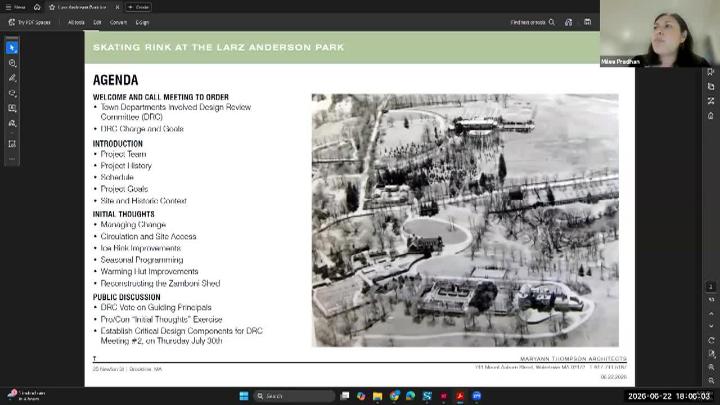The width and height of the screenshot is (720, 405).
Task: Select the highlight pen tool
Action: [12, 79]
